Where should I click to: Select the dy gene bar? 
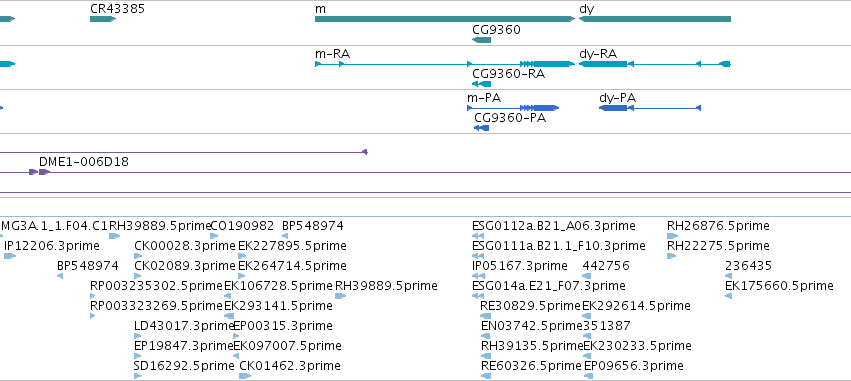pyautogui.click(x=655, y=19)
